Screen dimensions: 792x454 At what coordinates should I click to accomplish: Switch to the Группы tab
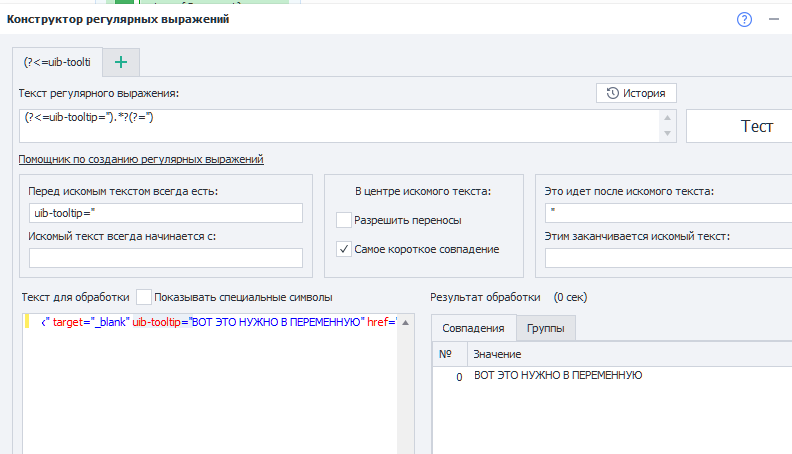(546, 329)
